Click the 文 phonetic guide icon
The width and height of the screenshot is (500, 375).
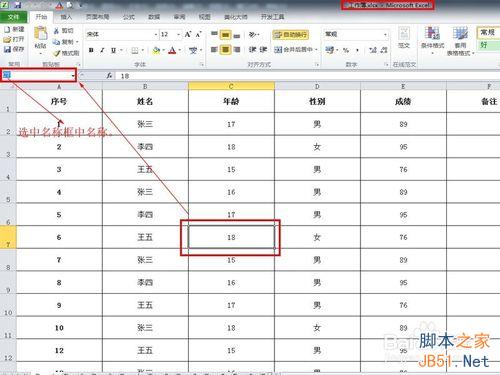coord(193,50)
